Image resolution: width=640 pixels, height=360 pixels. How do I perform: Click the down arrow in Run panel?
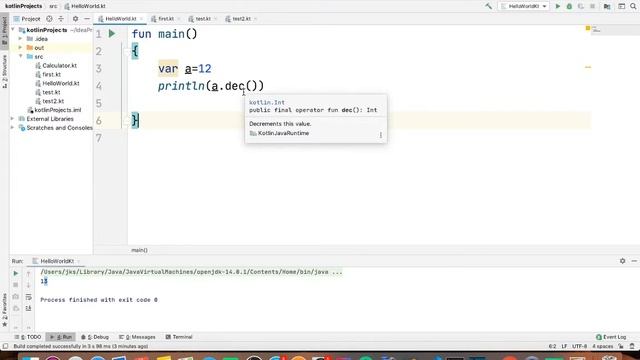[29, 284]
